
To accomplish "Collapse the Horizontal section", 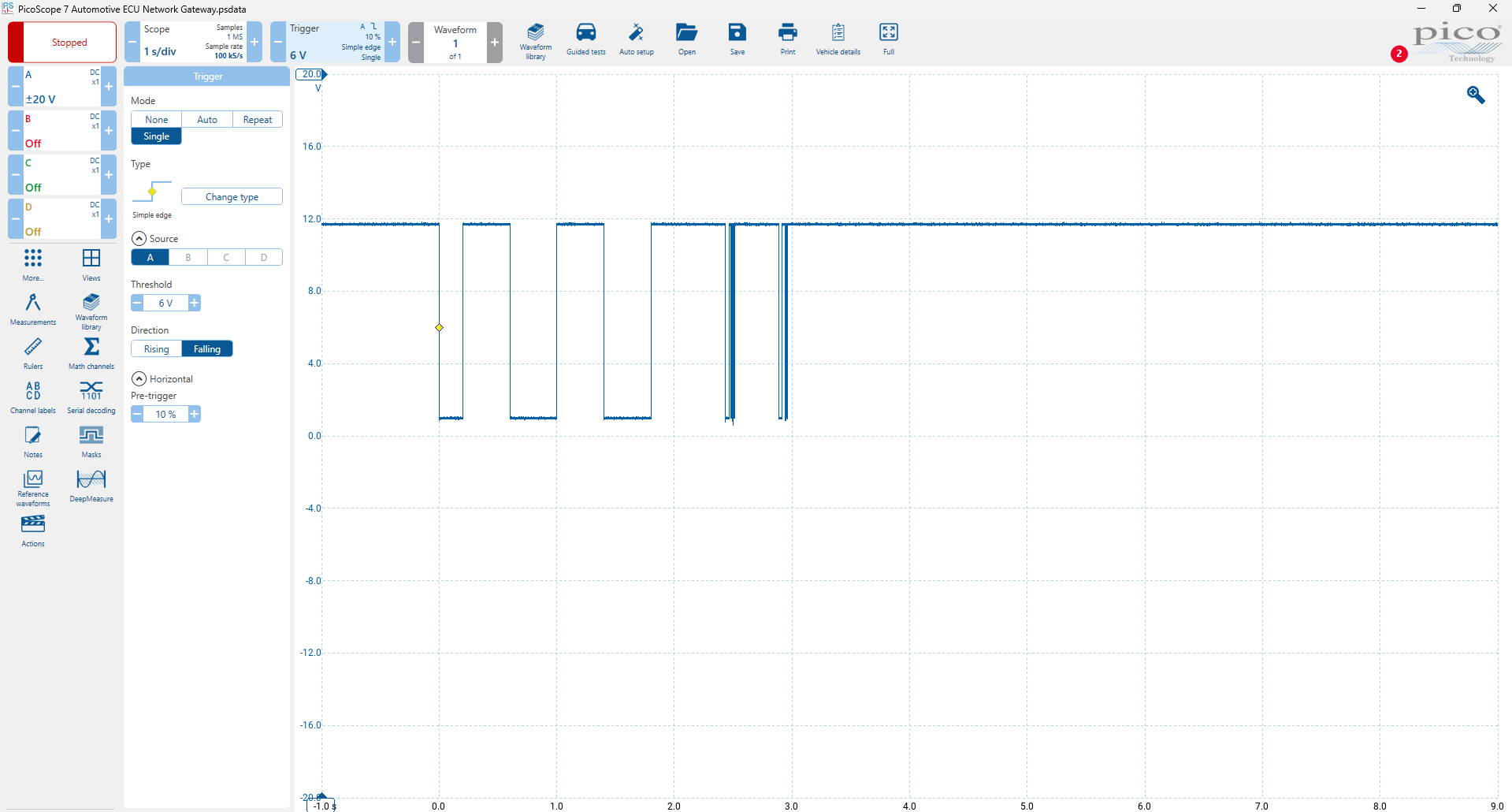I will coord(139,379).
